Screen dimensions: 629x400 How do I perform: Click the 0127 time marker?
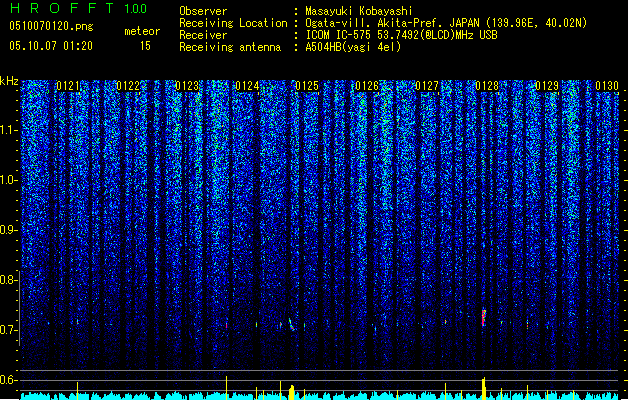click(427, 86)
